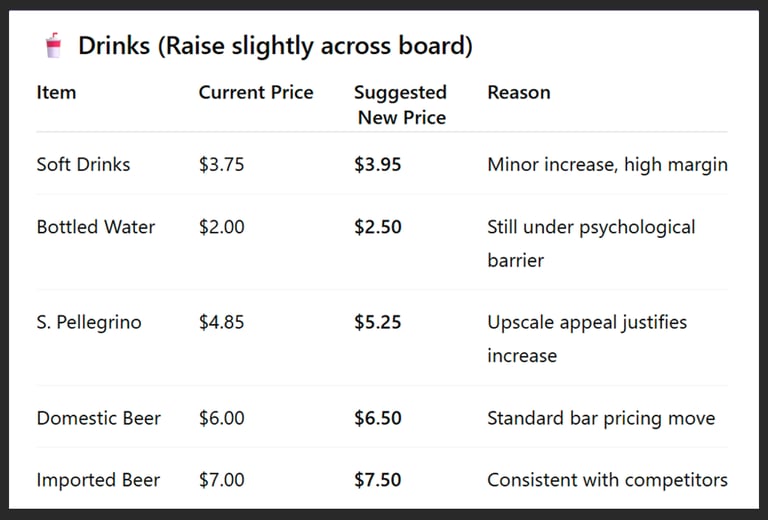Click the Current Price column header
768x520 pixels.
[256, 92]
